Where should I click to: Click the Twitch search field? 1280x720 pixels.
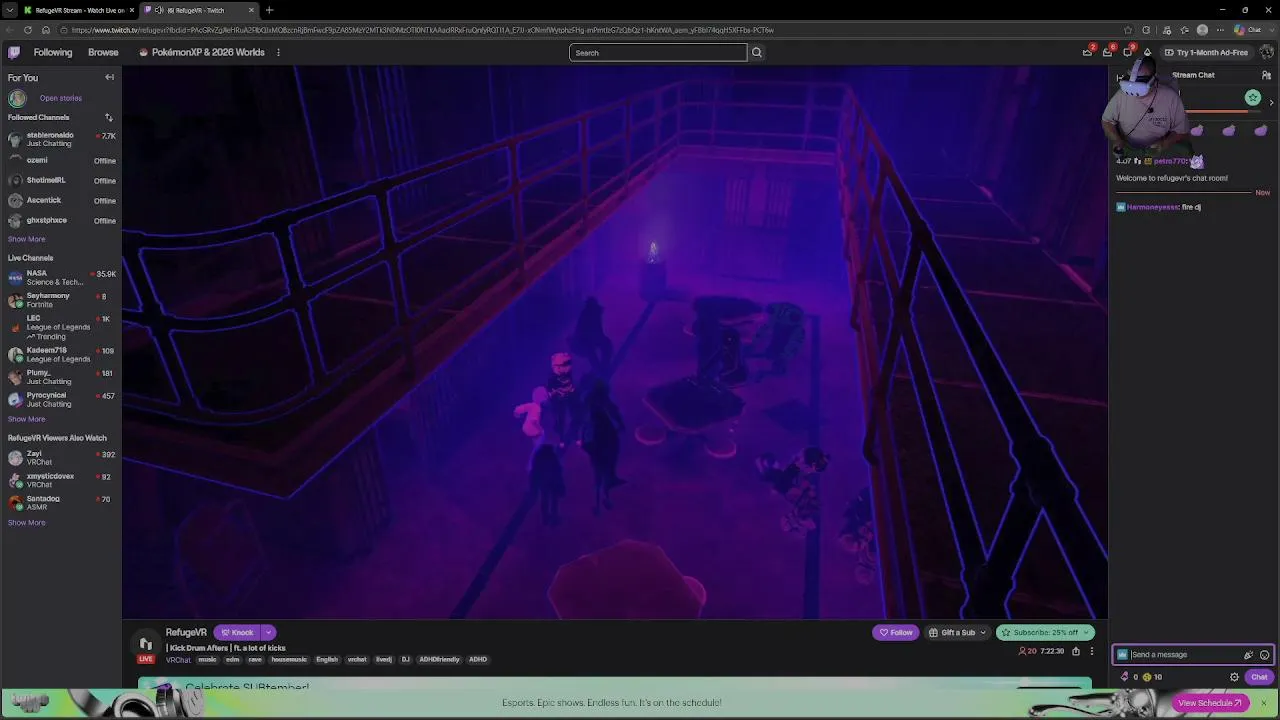(x=658, y=53)
